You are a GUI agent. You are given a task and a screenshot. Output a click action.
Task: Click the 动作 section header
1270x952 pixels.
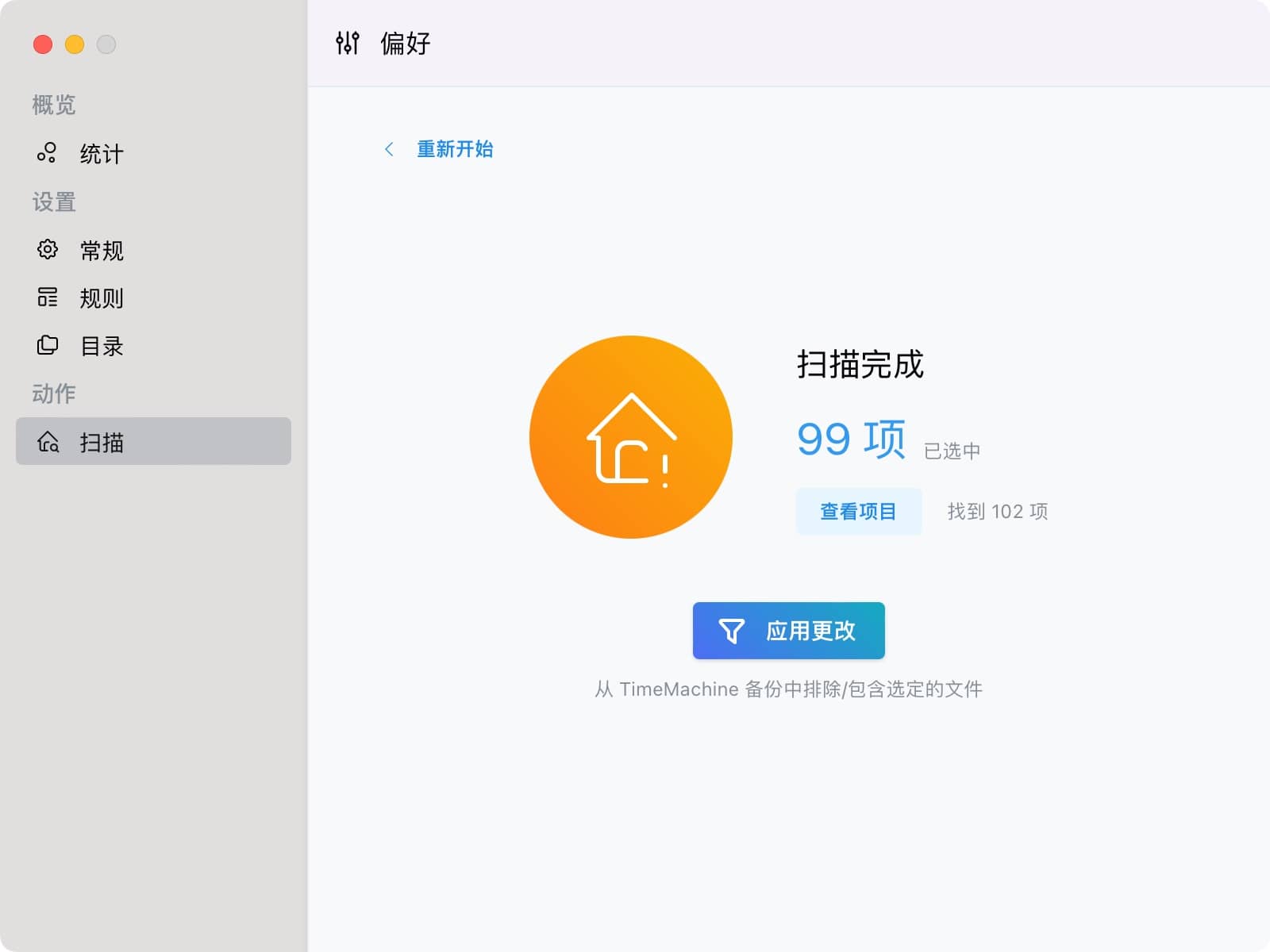point(54,393)
